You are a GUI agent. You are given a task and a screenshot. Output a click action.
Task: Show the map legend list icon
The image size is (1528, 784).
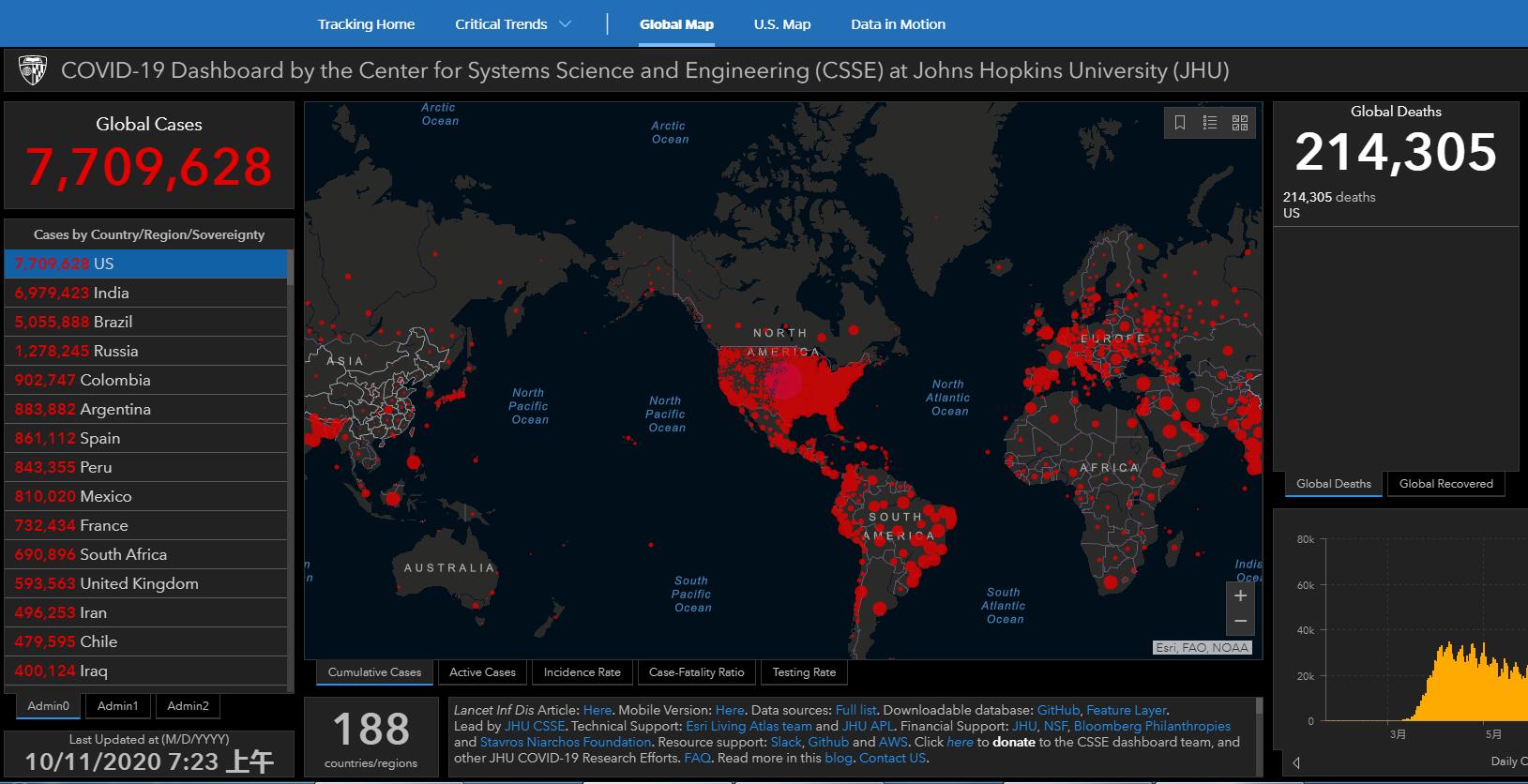click(1210, 123)
